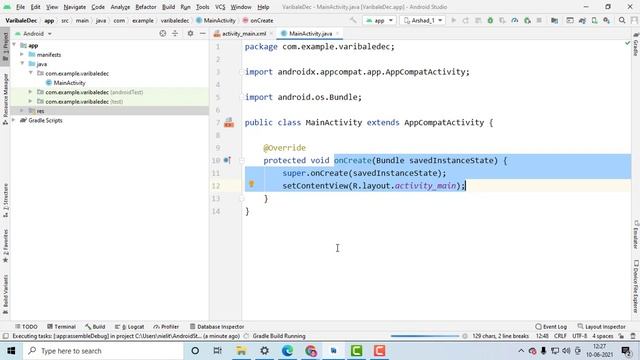Screen dimensions: 640x360
Task: Open the VCS menu
Action: pos(220,7)
